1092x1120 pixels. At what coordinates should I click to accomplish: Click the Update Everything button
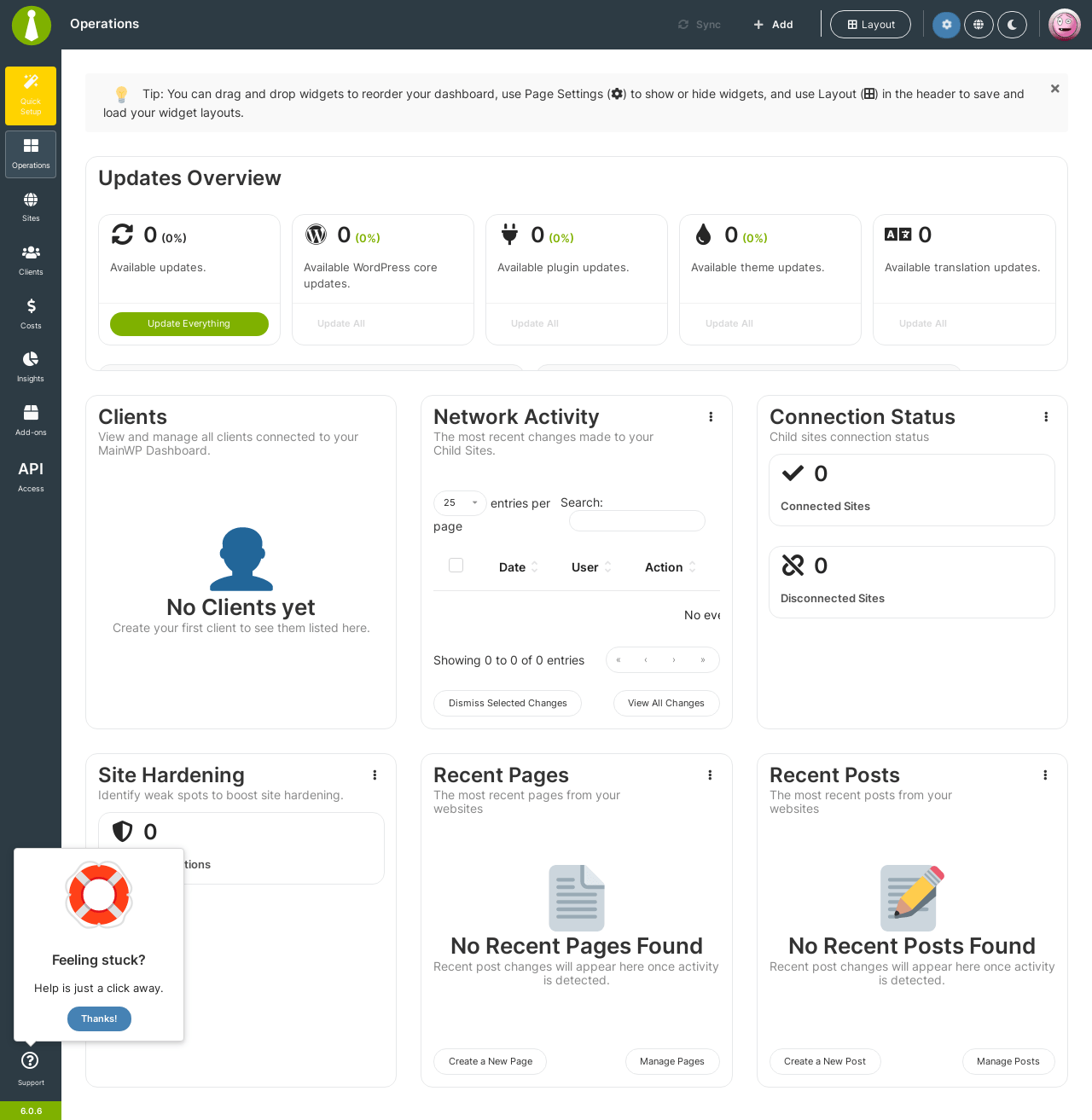189,324
